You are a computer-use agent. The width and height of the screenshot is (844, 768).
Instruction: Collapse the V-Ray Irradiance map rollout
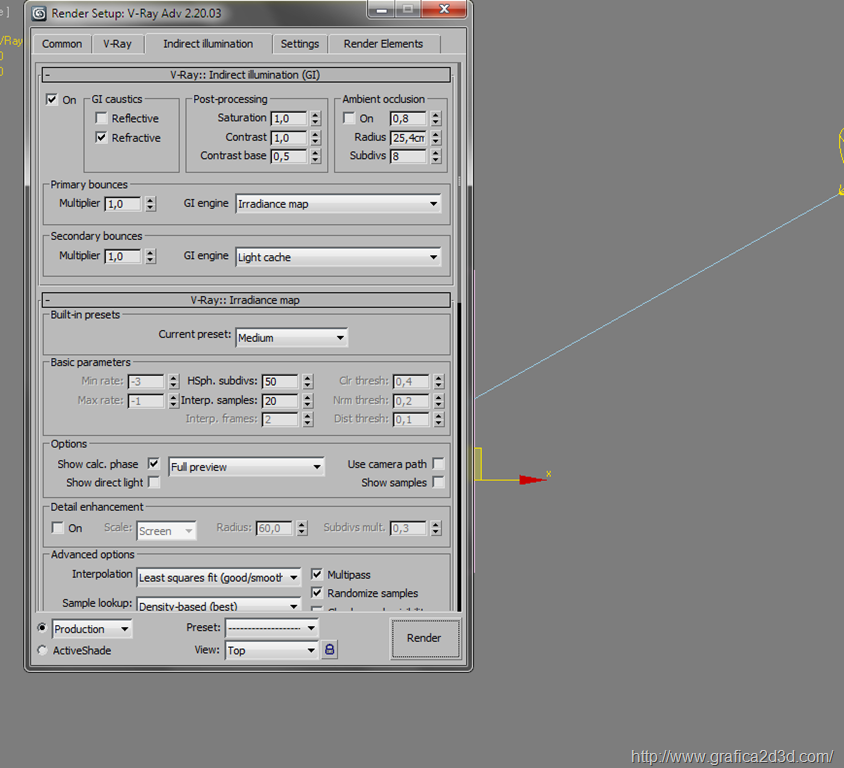[x=246, y=300]
